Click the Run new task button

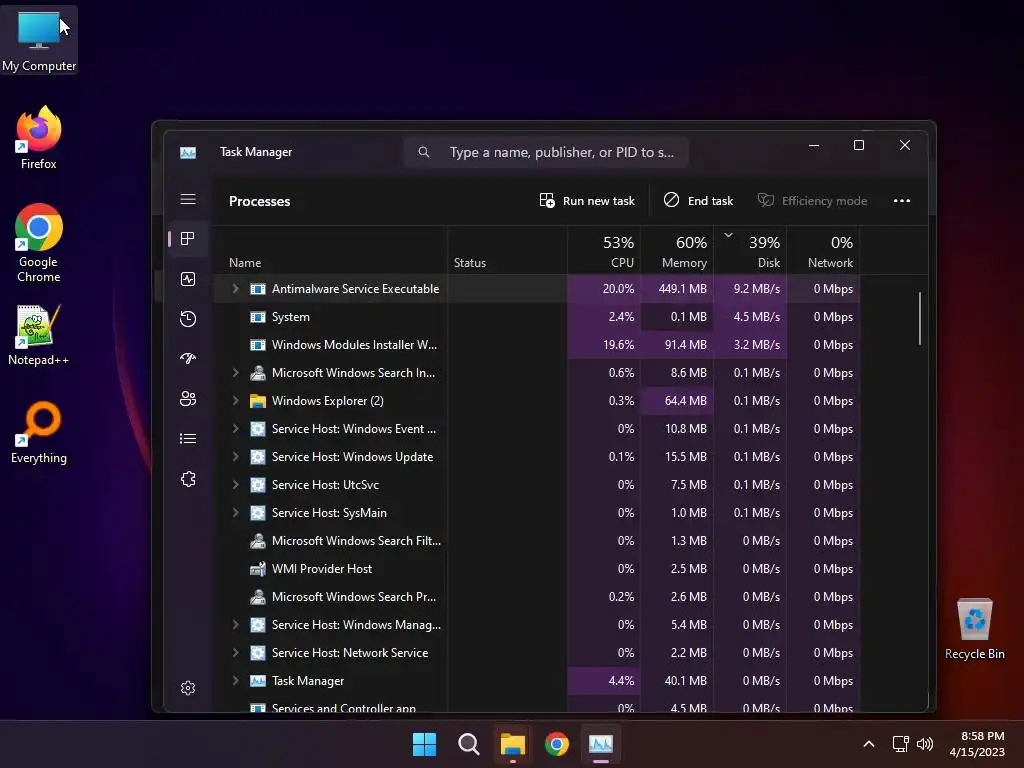pos(587,201)
